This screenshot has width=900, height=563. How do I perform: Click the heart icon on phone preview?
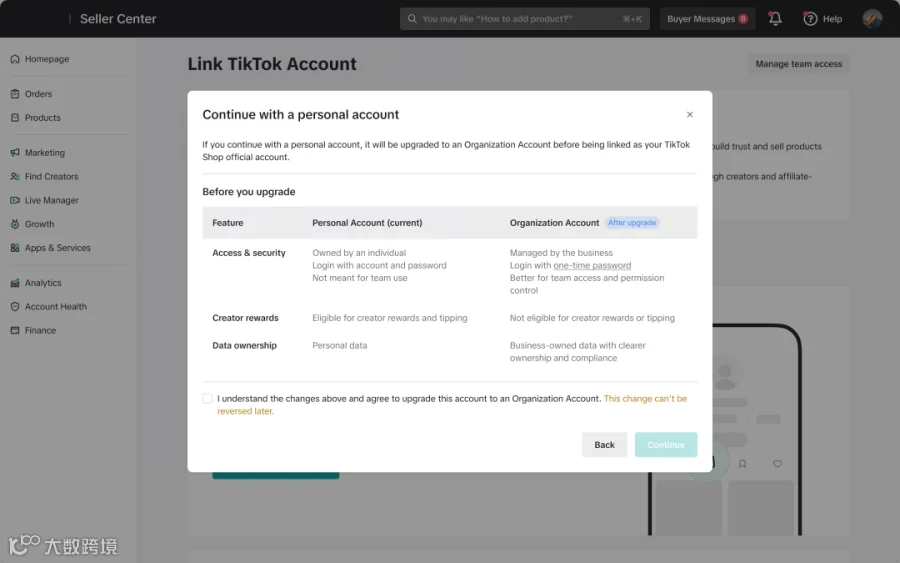pyautogui.click(x=777, y=464)
